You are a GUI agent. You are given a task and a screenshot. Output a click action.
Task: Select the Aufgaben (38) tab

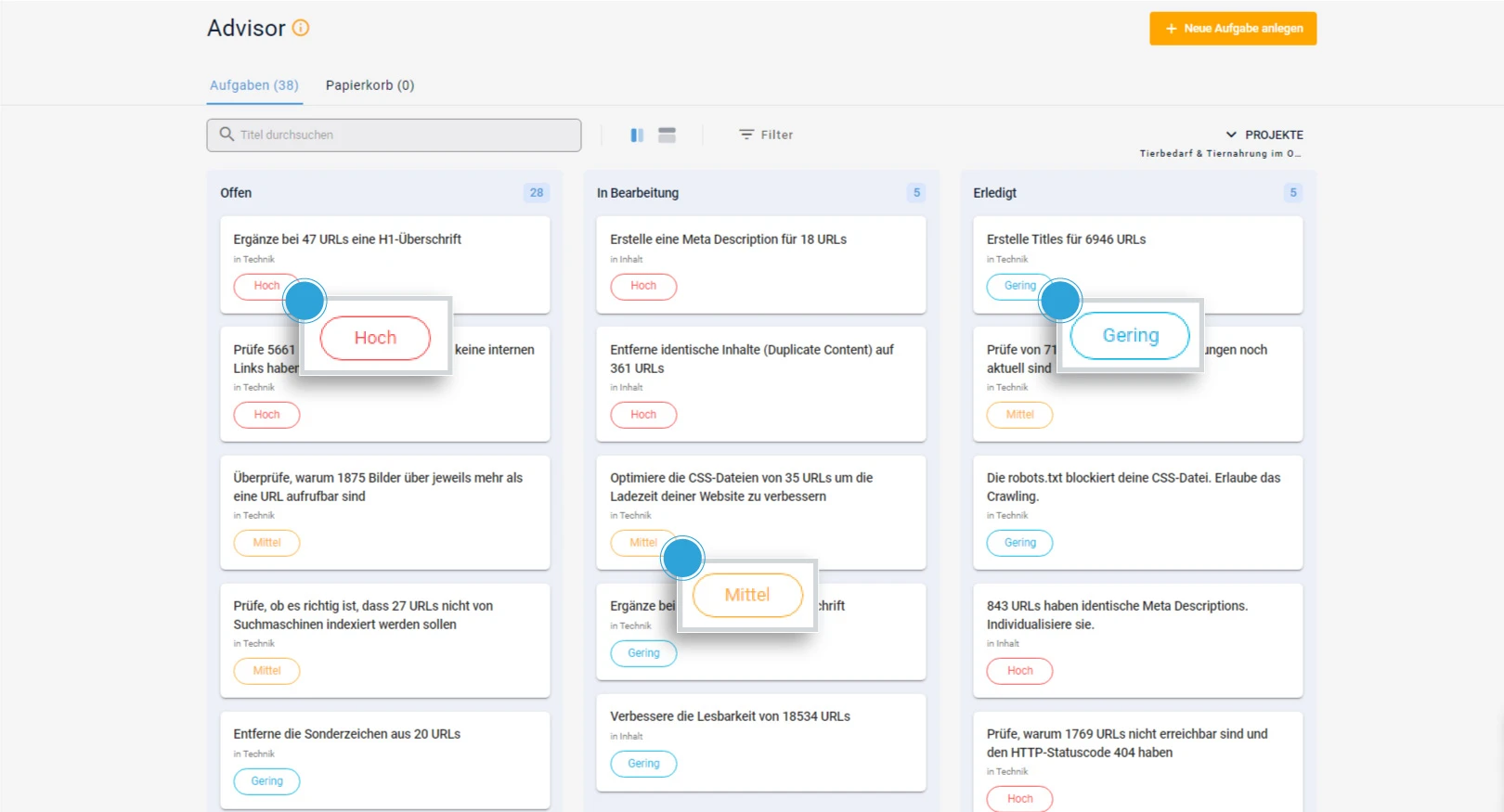[254, 85]
